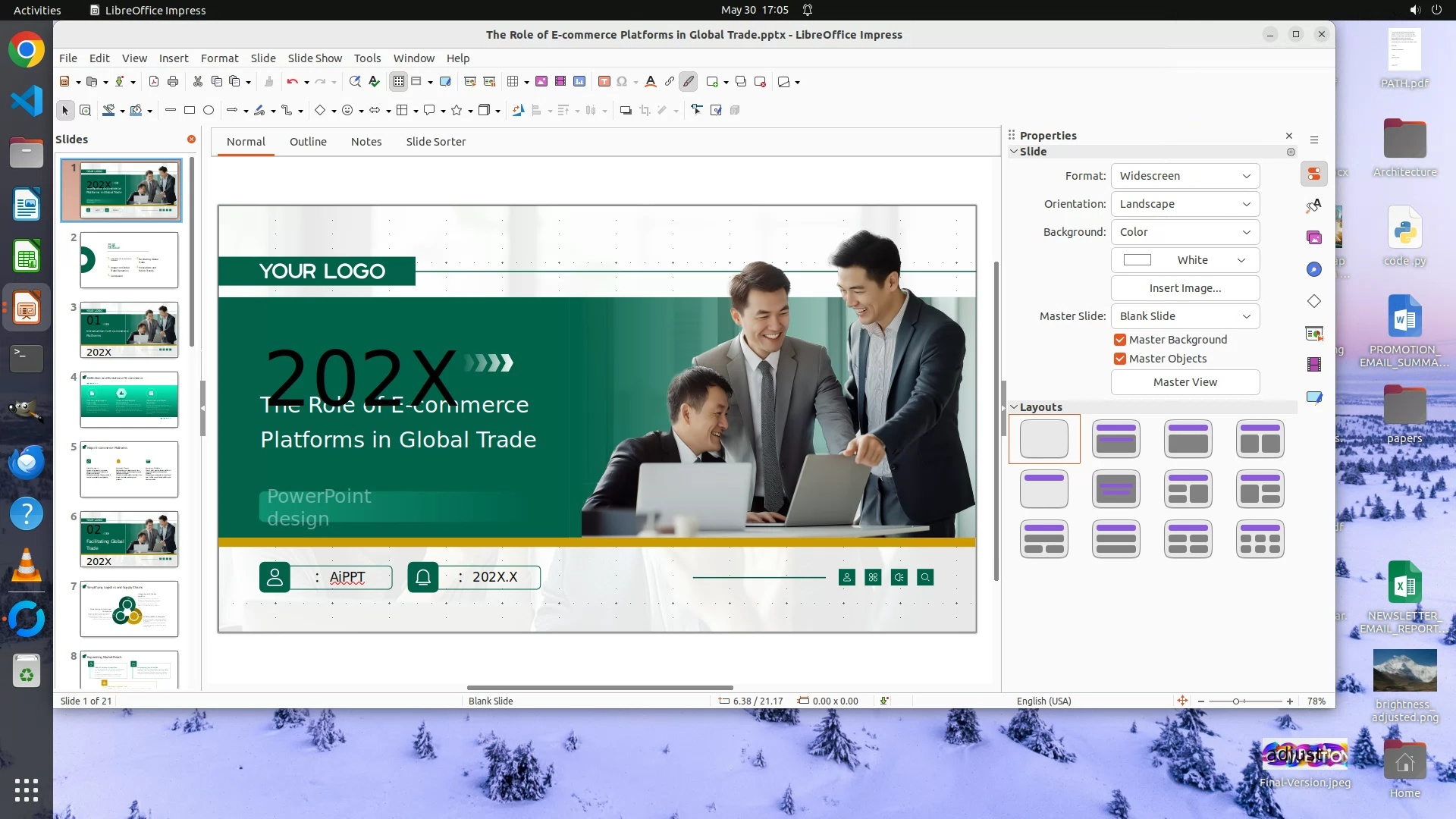1456x819 pixels.
Task: Click the Master View button
Action: tap(1185, 382)
